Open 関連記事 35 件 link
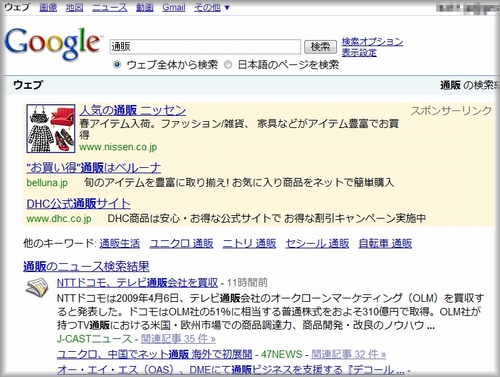This screenshot has width=500, height=377. click(178, 339)
